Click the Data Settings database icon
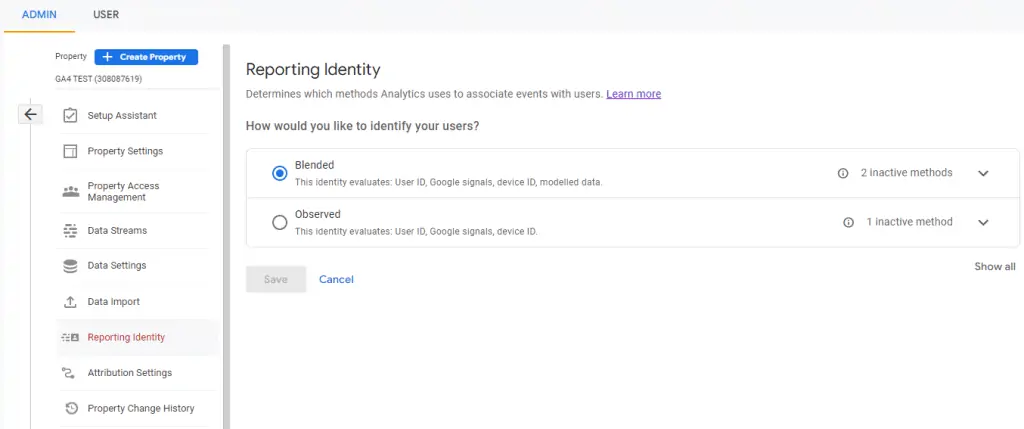 (x=70, y=266)
